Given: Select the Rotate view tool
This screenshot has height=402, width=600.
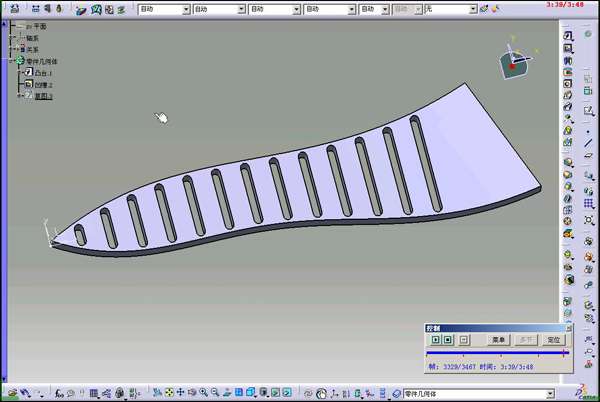Looking at the screenshot, I should click(x=191, y=393).
